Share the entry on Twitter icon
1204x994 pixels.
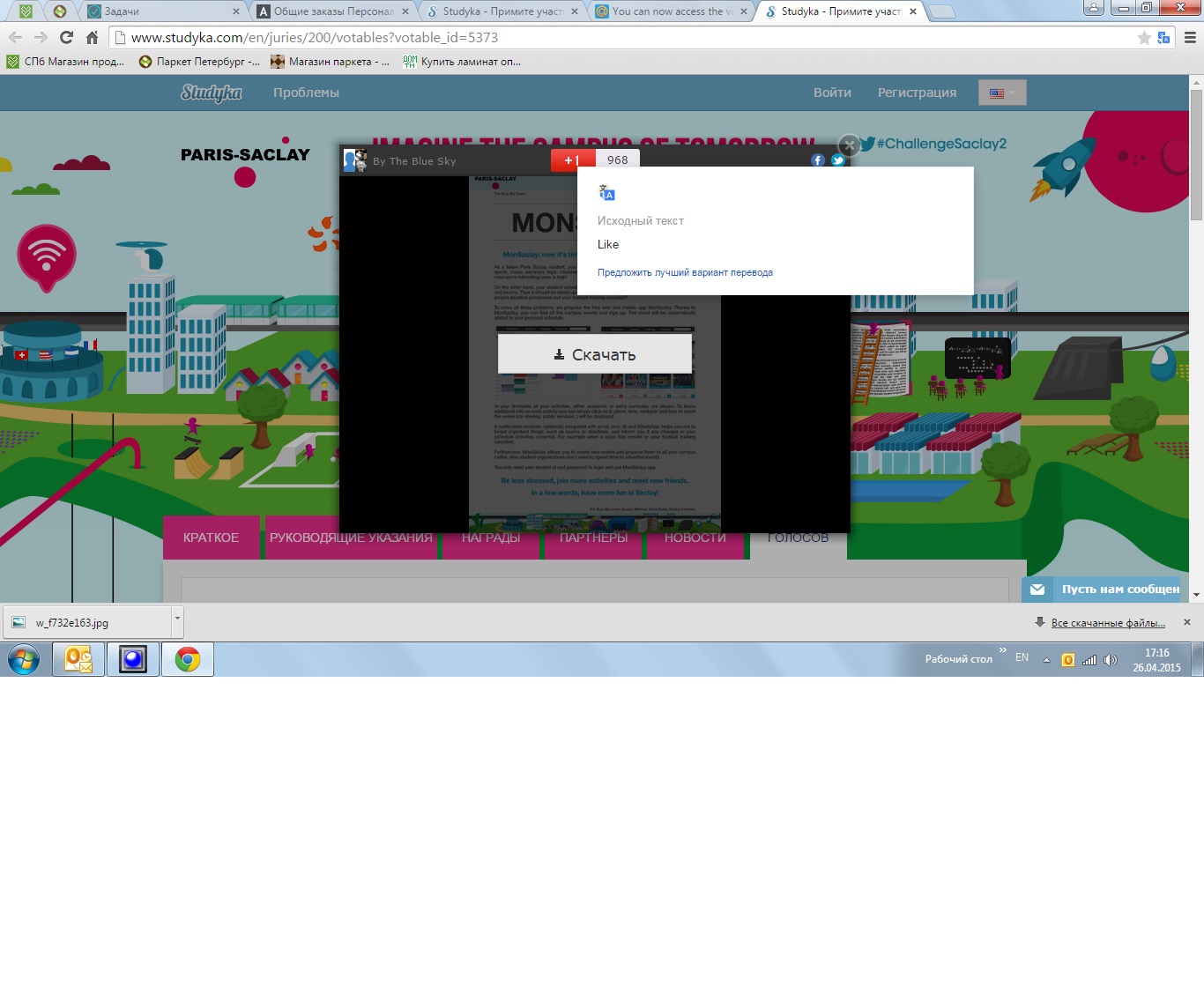pos(837,160)
